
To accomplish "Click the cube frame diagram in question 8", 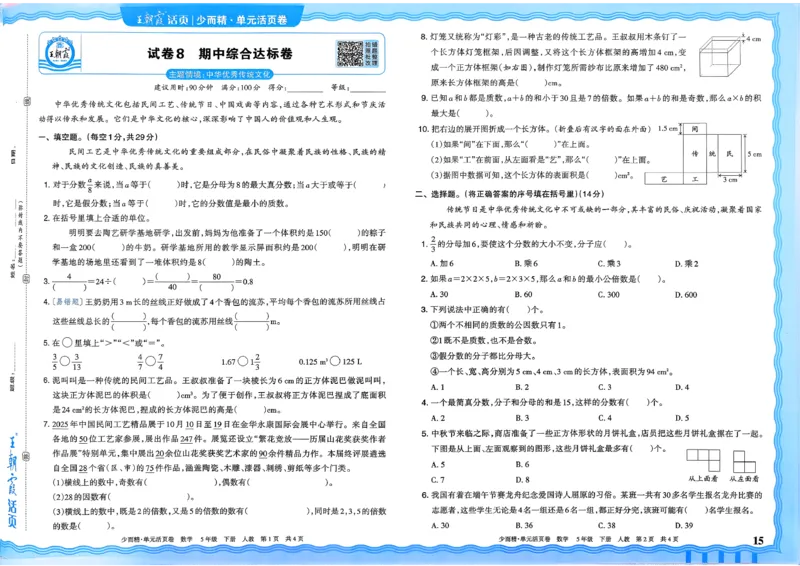I will (x=720, y=58).
